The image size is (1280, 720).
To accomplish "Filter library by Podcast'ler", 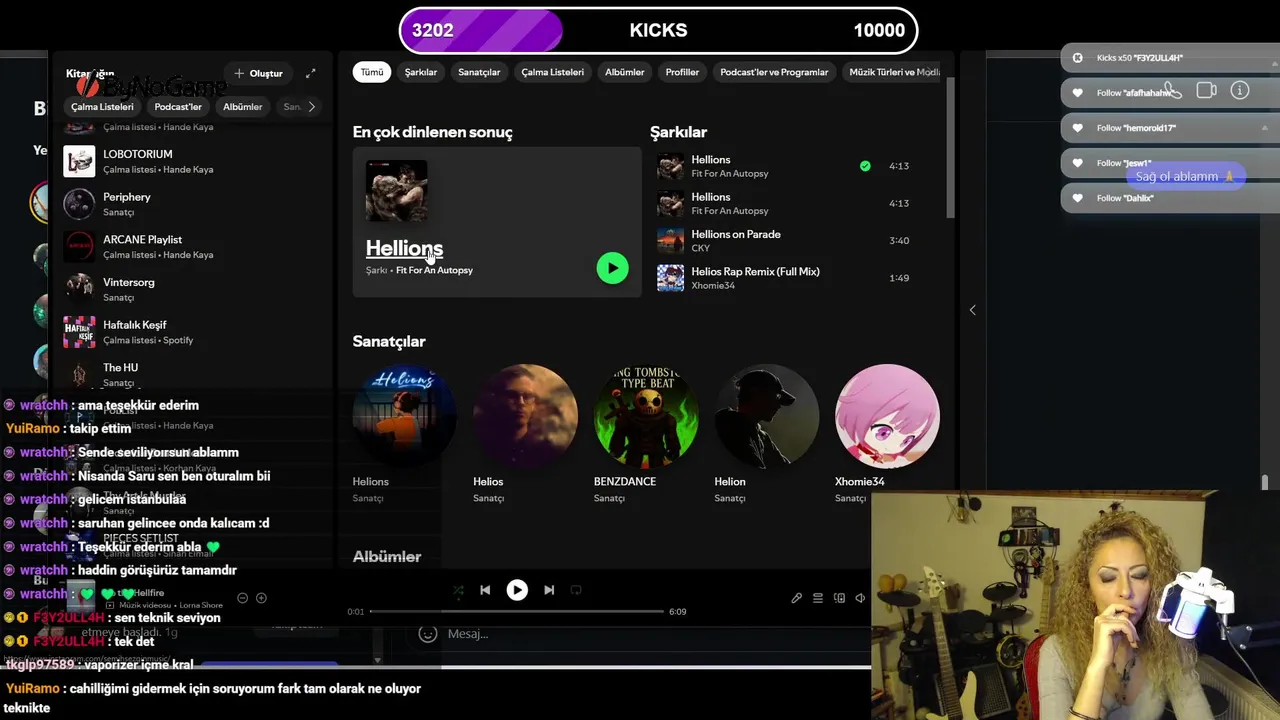I will pyautogui.click(x=178, y=106).
